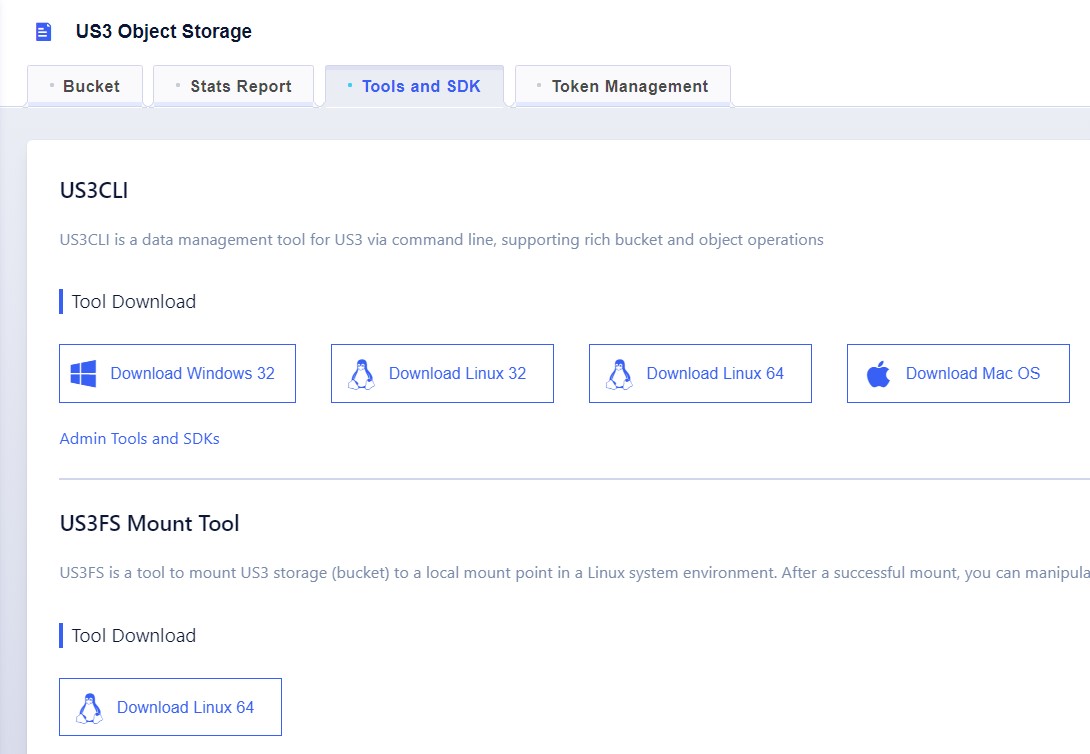1090x754 pixels.
Task: Click the US3CLI description text
Action: [441, 240]
